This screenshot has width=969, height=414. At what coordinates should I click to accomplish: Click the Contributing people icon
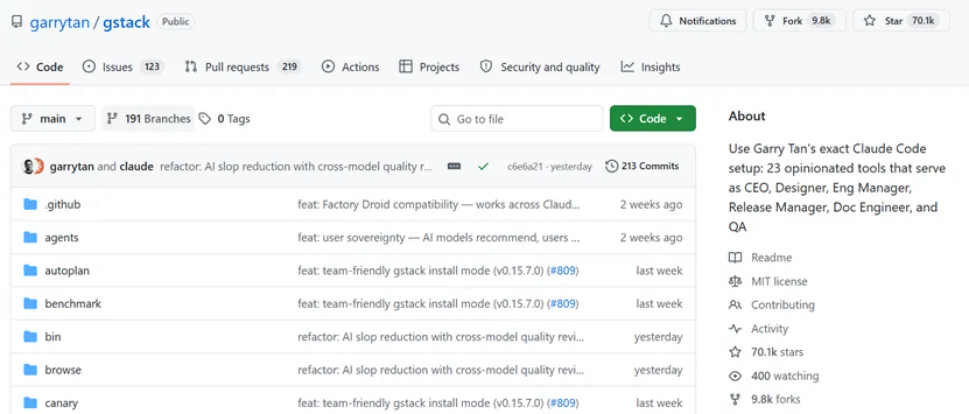735,305
